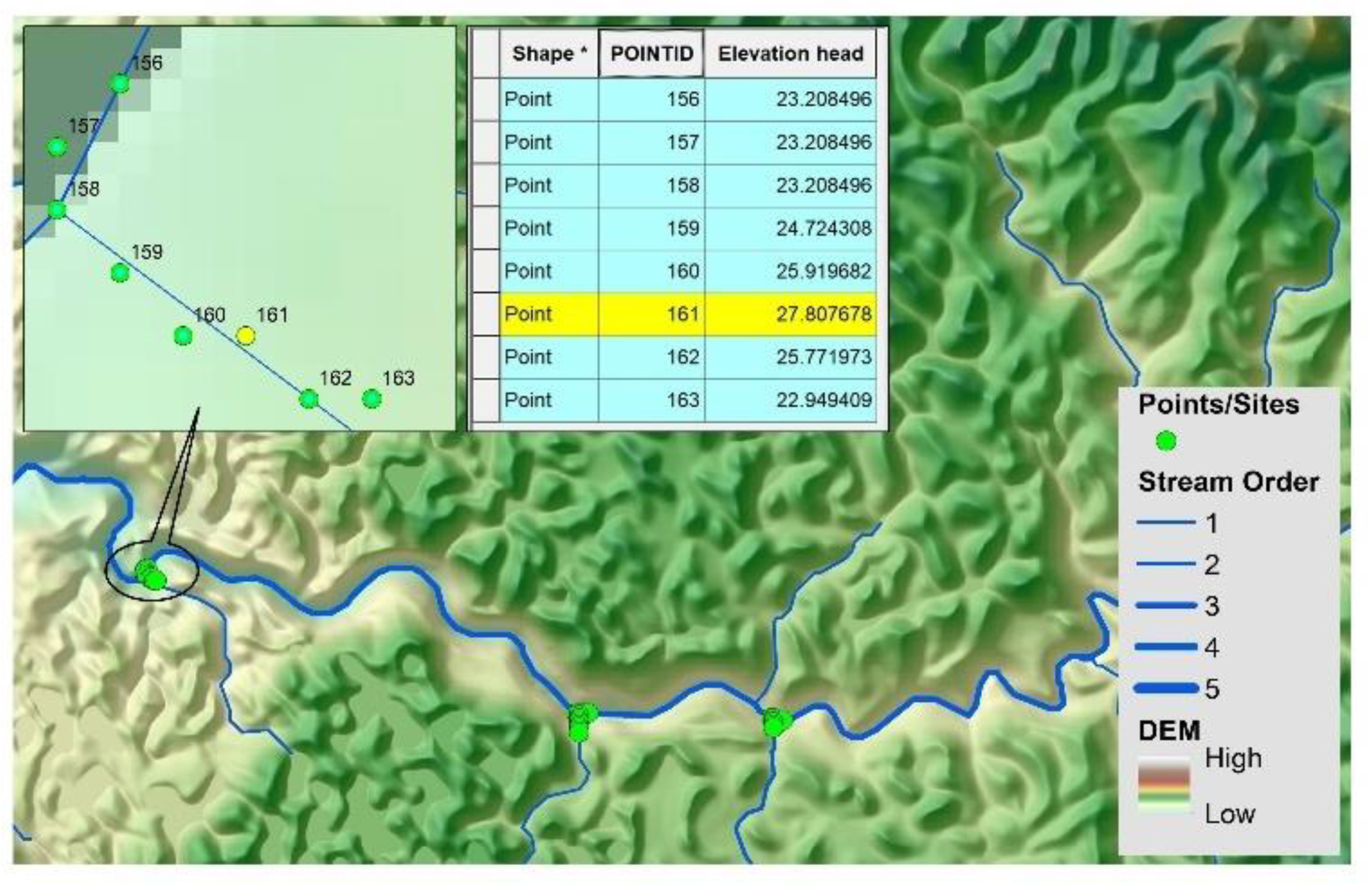Click the POINTID column header
The width and height of the screenshot is (1372, 883).
pyautogui.click(x=651, y=54)
